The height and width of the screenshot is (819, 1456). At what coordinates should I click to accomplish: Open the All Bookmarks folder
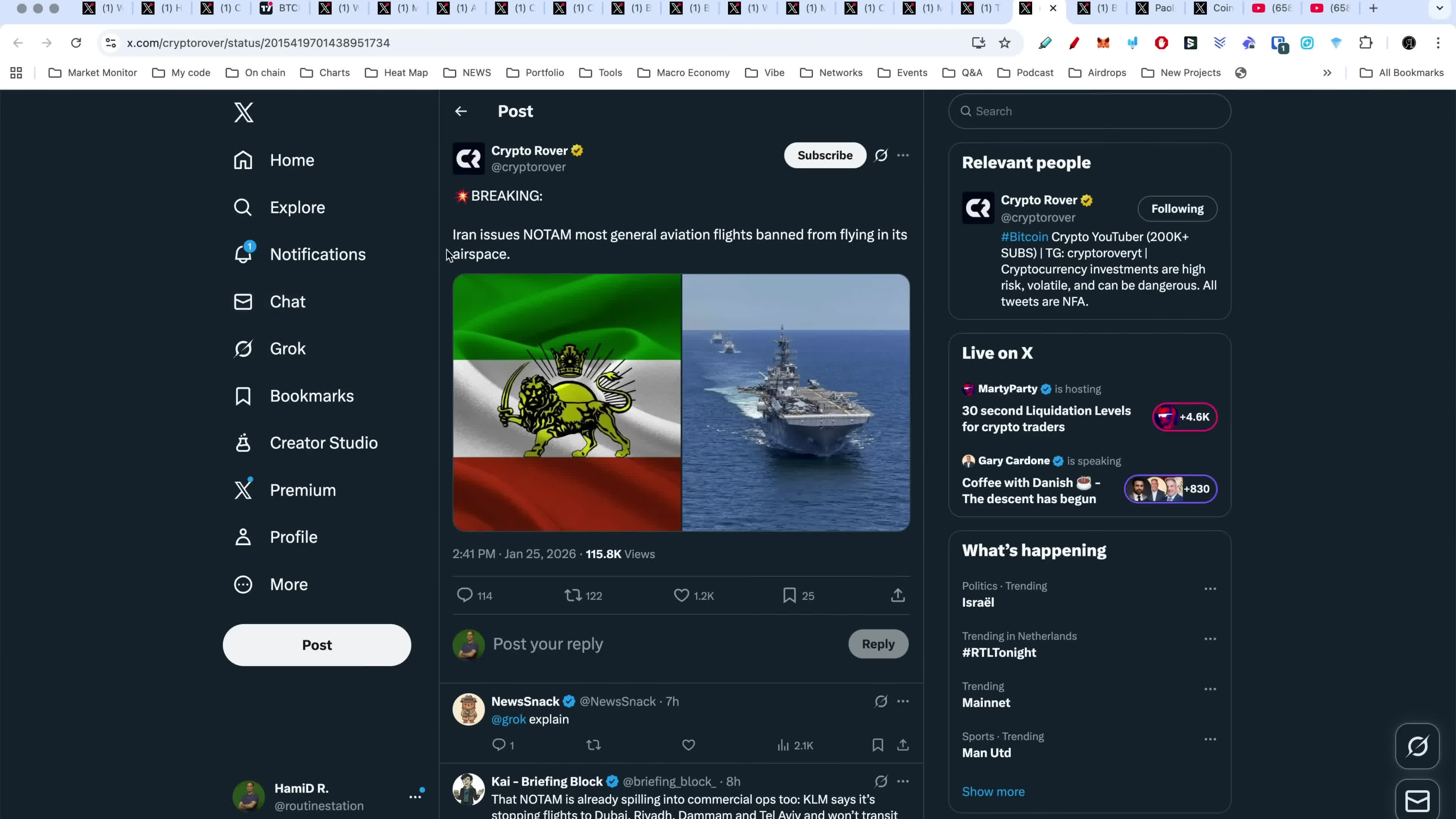[x=1401, y=73]
